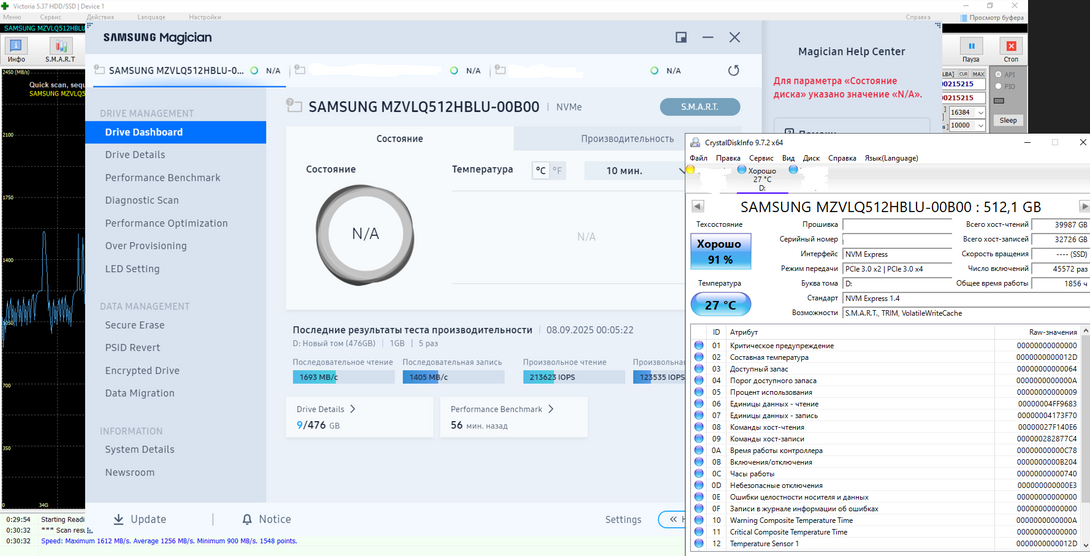Open Language menu in Victoria
The image size is (1090, 556).
pyautogui.click(x=152, y=17)
